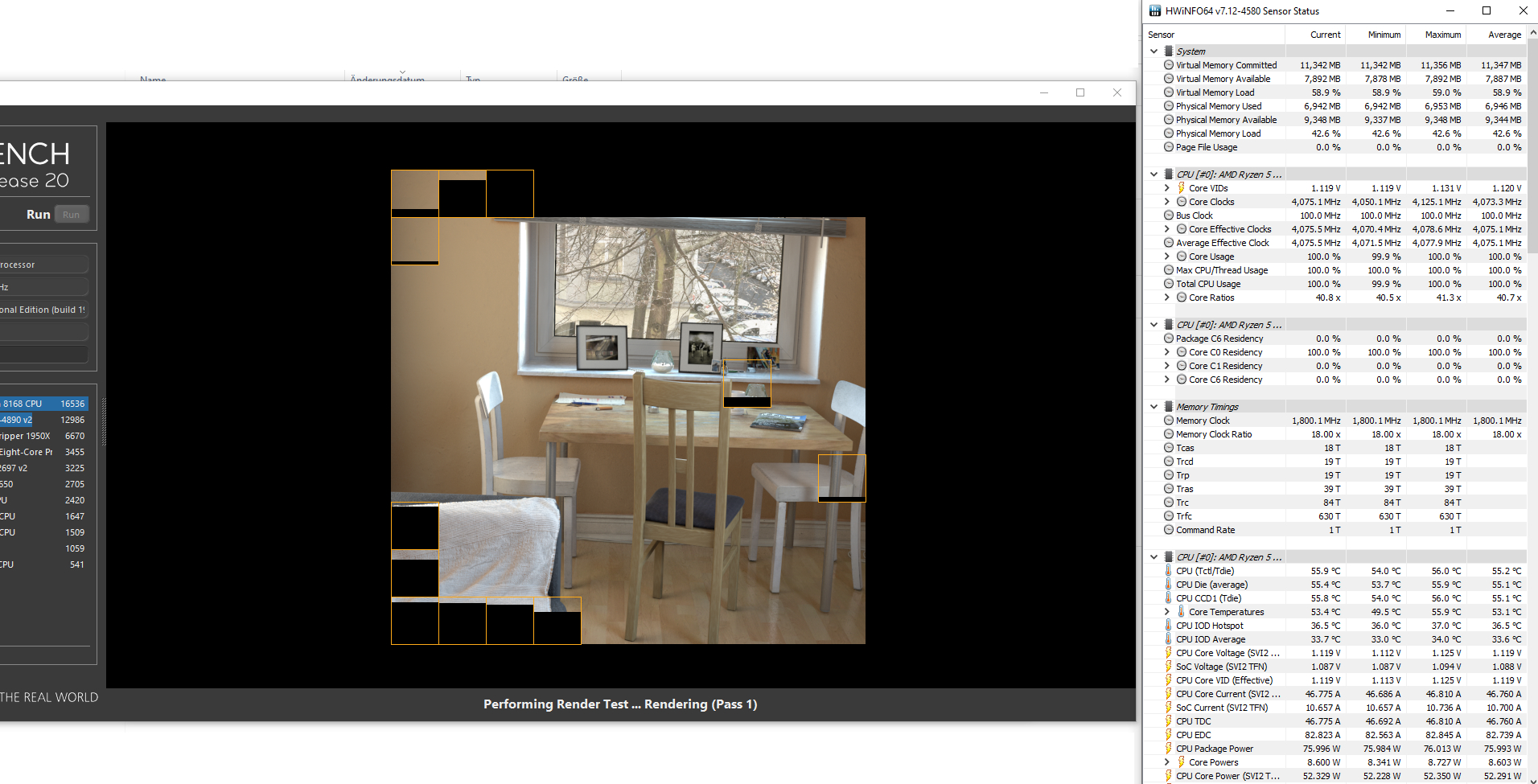Click the lightning icon next to CPU Package Power
The height and width of the screenshot is (784, 1538).
(1169, 748)
